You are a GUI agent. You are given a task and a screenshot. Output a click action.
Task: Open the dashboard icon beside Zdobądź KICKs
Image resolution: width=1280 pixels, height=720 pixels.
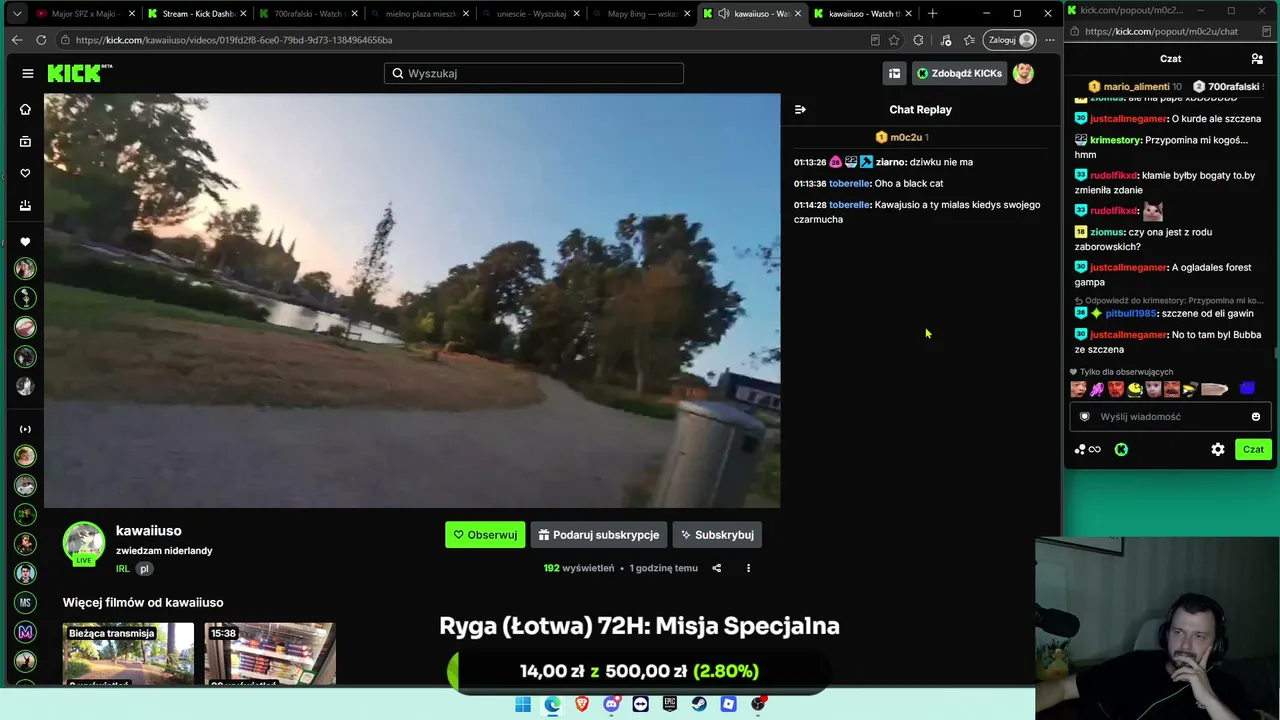click(x=894, y=73)
